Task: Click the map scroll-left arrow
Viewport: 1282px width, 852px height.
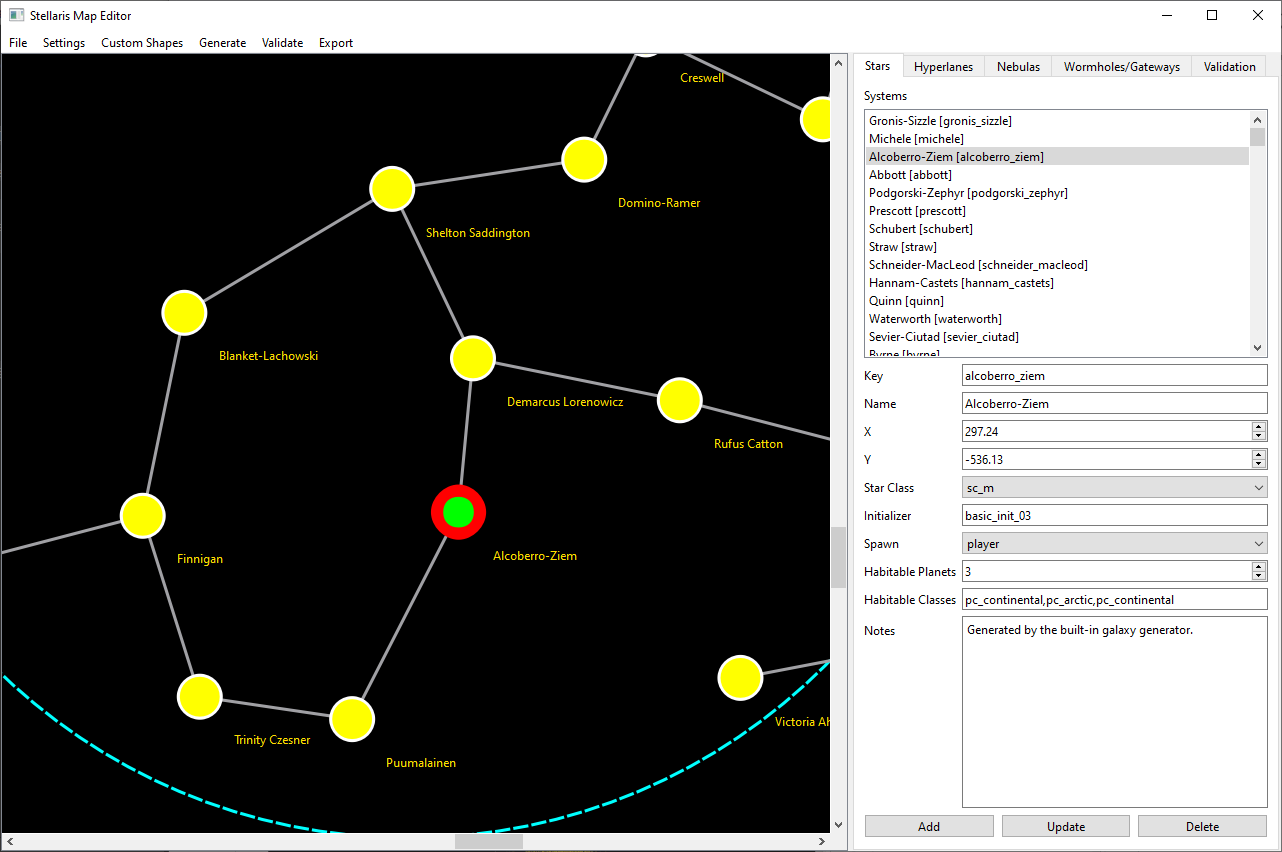Action: pyautogui.click(x=9, y=842)
